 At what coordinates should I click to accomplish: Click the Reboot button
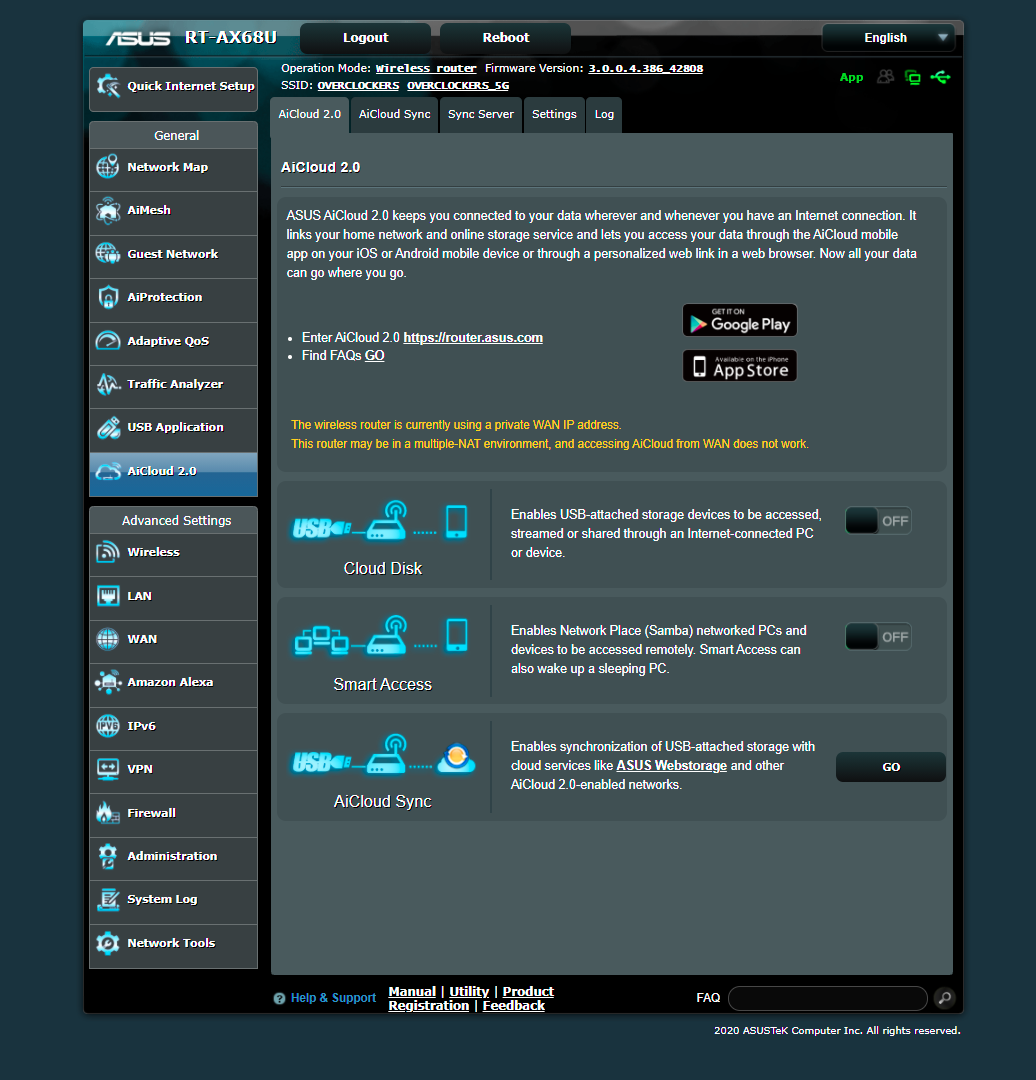504,37
